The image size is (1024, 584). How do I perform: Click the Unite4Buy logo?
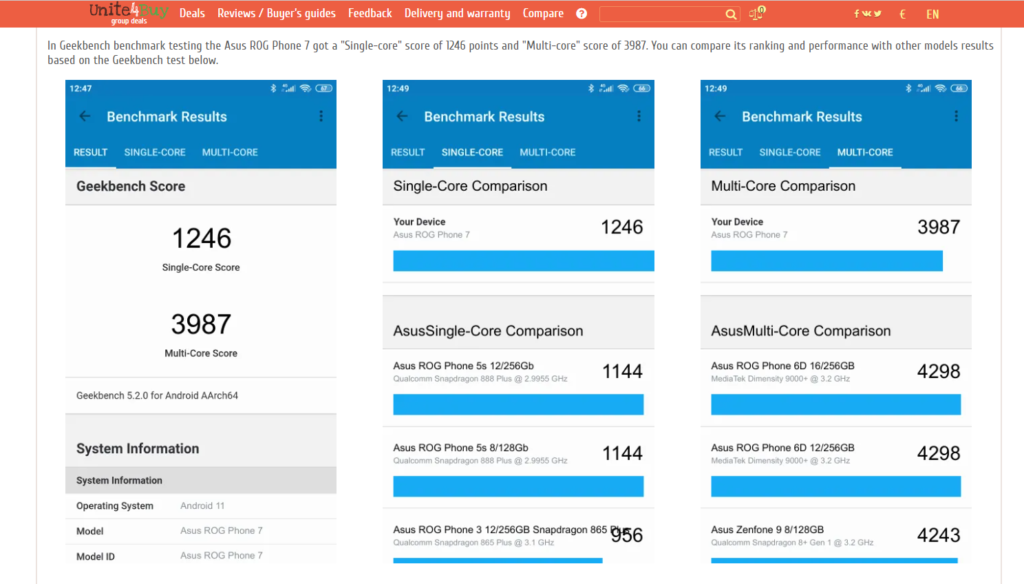point(127,13)
